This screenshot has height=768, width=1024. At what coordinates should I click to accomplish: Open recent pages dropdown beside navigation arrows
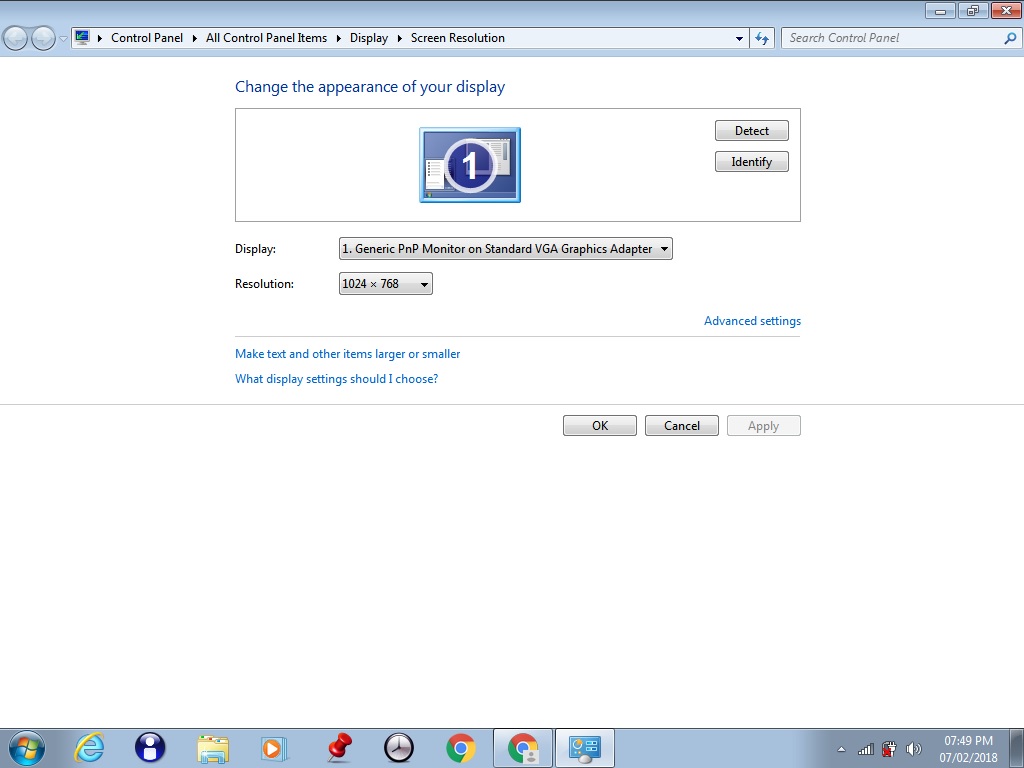point(63,39)
